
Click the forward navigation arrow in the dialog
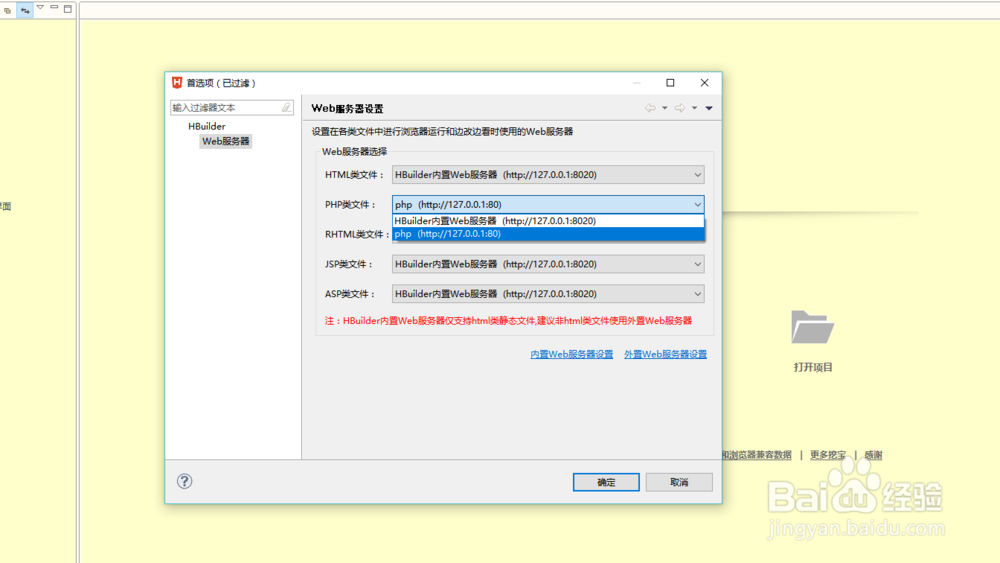tap(680, 108)
